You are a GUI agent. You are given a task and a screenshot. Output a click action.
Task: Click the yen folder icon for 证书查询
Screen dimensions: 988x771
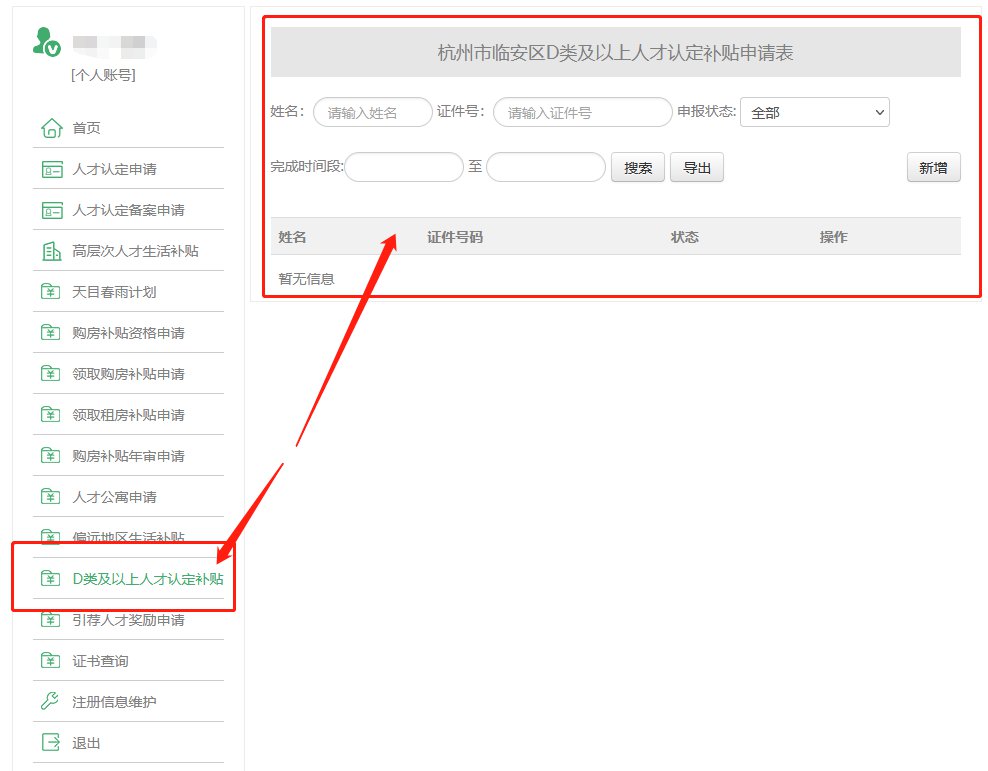tap(51, 661)
